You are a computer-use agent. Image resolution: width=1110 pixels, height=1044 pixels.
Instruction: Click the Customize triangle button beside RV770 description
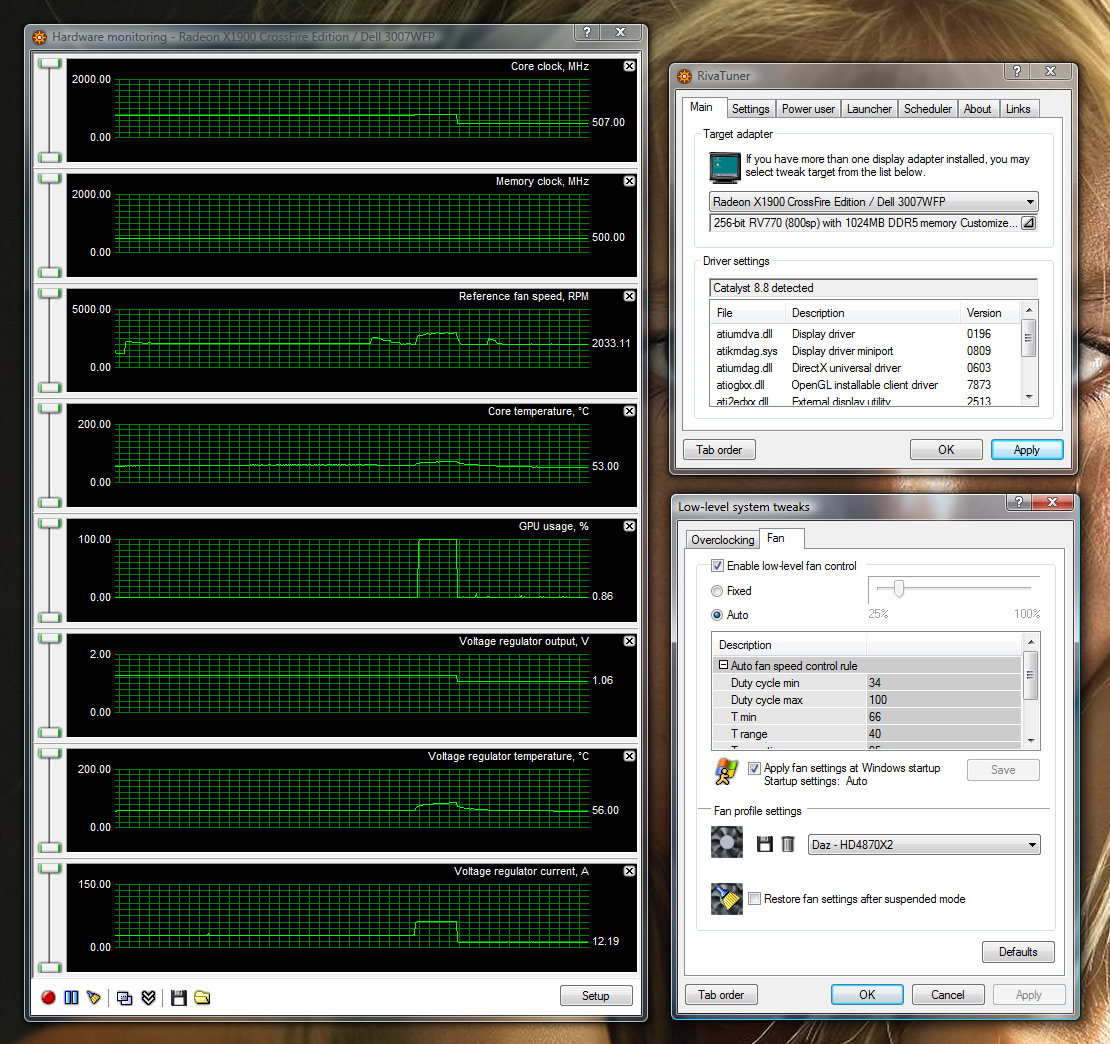tap(1029, 223)
